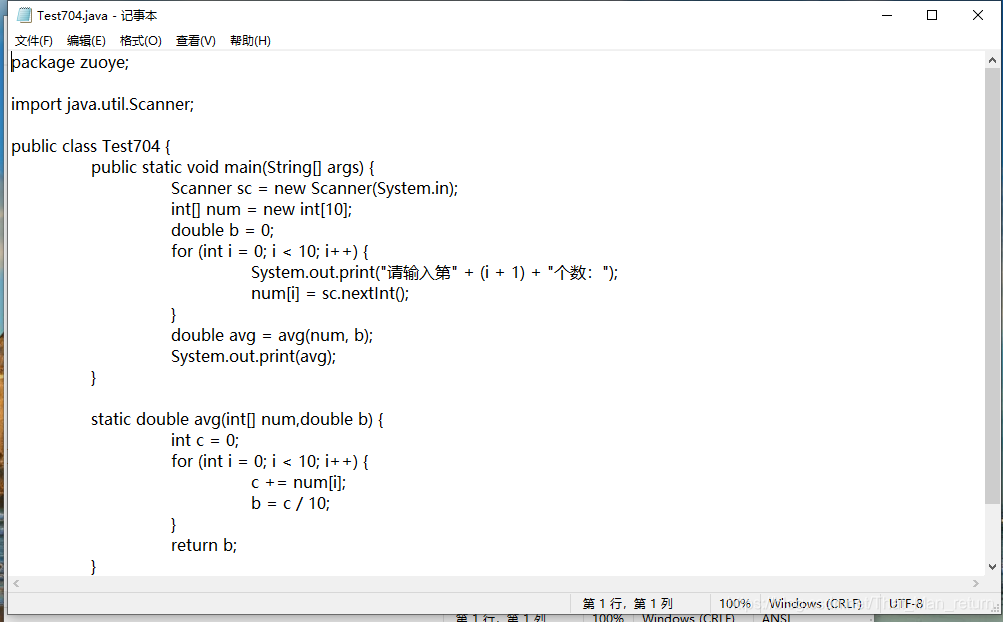Click ANSI in the background Notepad window
The image size is (1003, 622).
[x=776, y=618]
